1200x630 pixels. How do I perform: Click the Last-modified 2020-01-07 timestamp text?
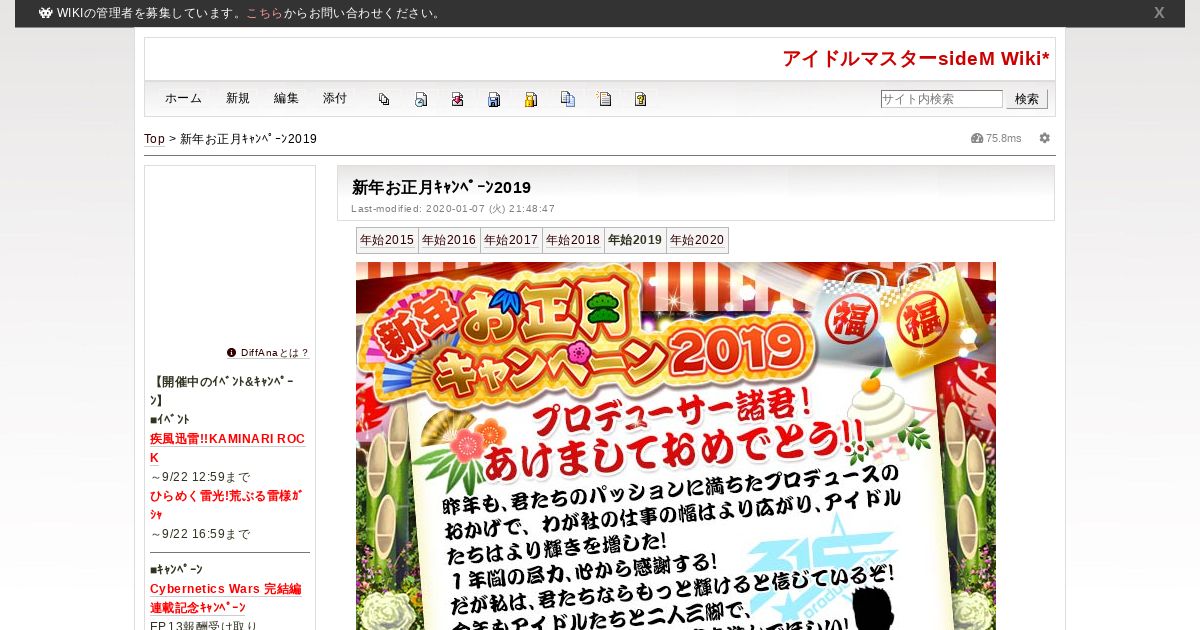(453, 209)
